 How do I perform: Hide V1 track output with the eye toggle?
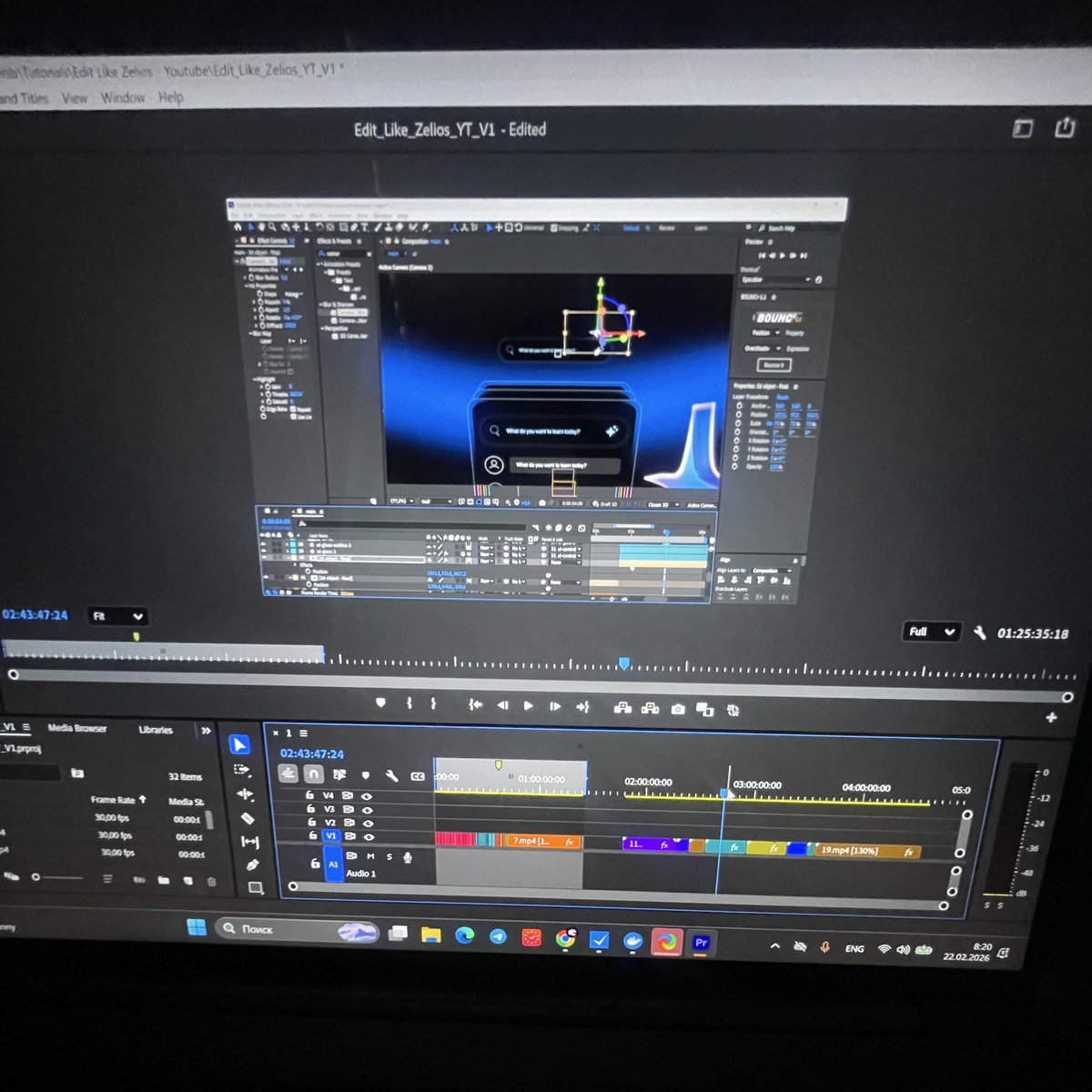click(x=368, y=836)
